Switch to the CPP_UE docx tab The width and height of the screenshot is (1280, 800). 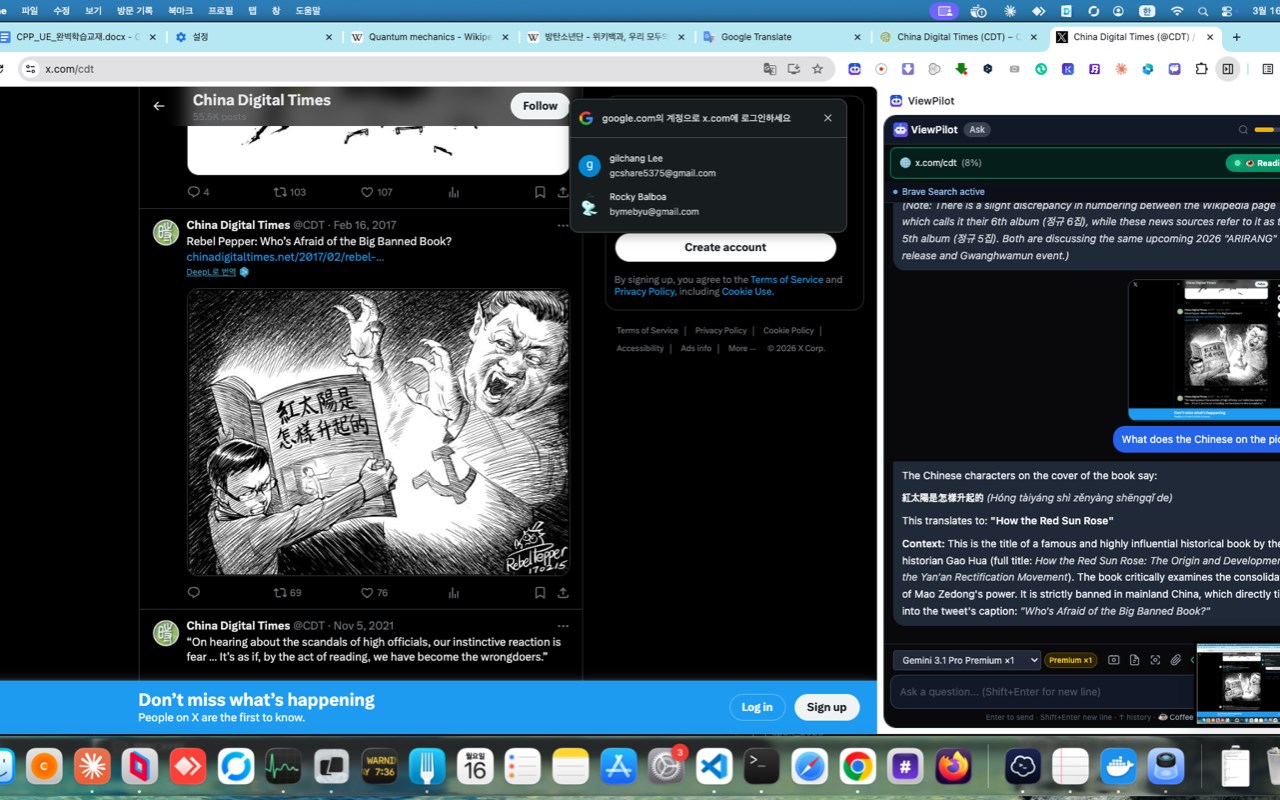click(x=77, y=37)
